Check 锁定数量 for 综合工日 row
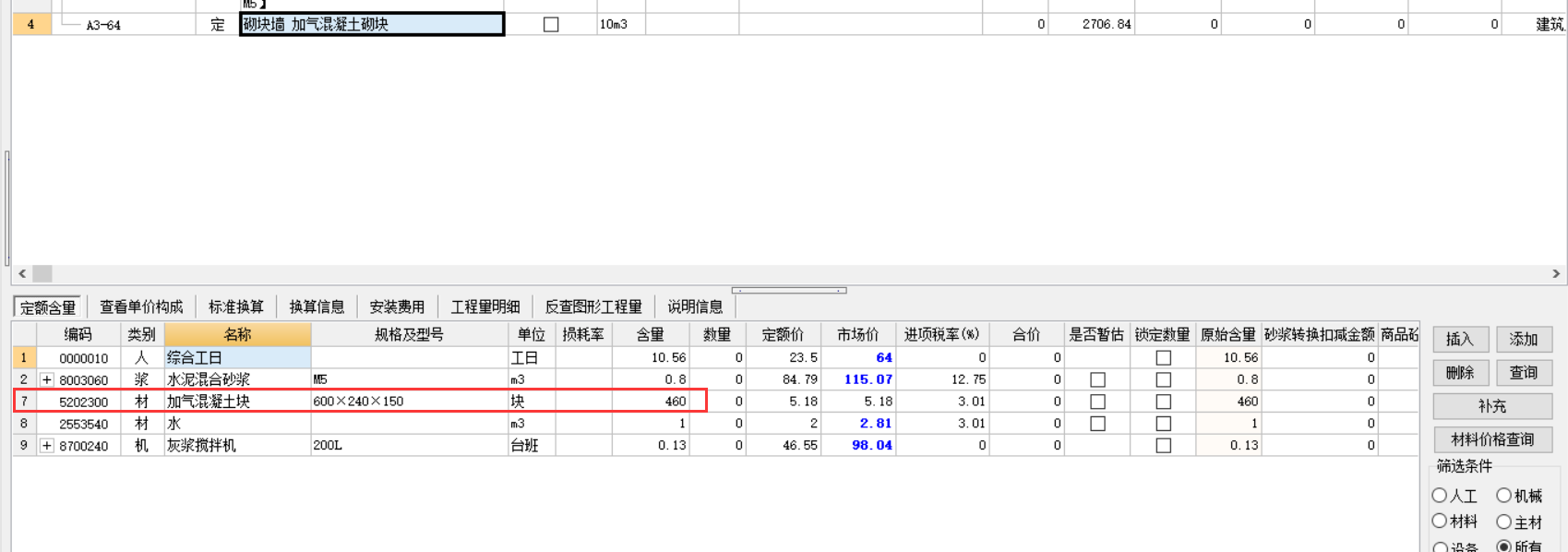The height and width of the screenshot is (552, 1568). pos(1163,357)
